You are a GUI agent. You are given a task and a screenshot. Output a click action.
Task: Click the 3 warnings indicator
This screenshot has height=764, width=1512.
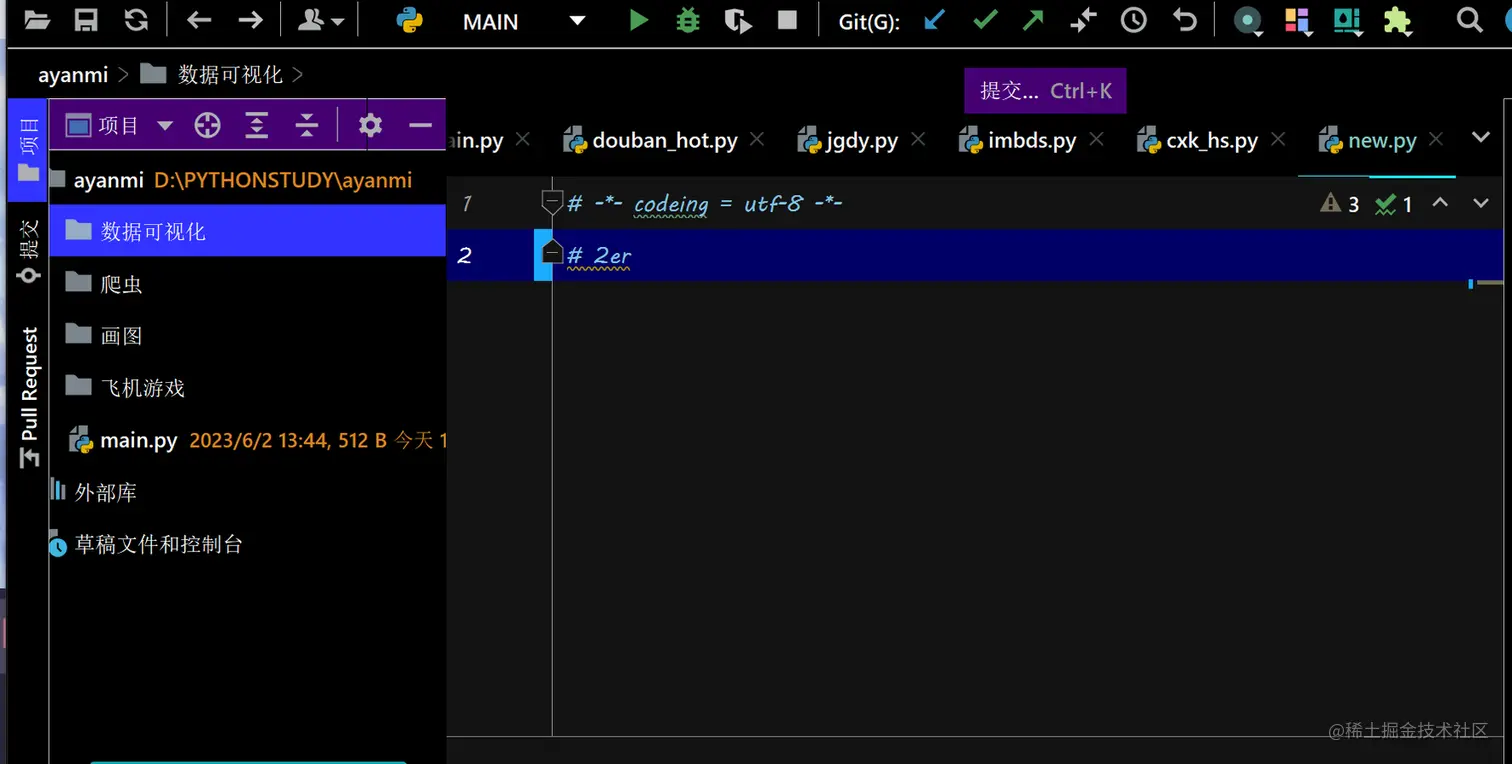1340,204
